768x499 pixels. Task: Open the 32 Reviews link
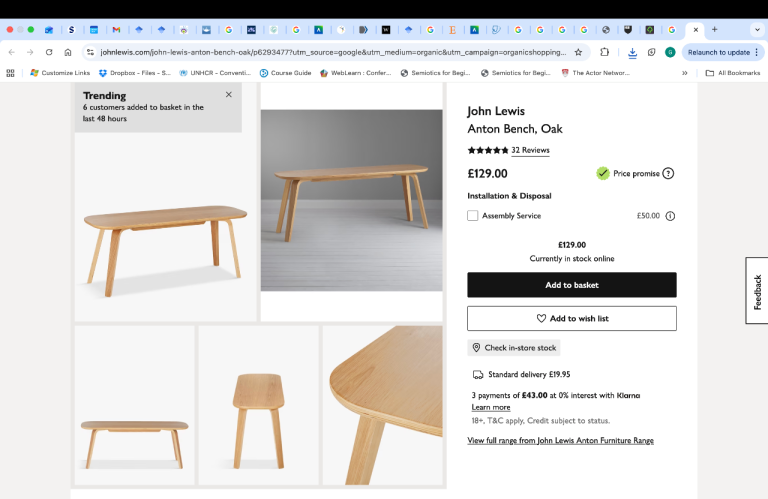coord(530,150)
